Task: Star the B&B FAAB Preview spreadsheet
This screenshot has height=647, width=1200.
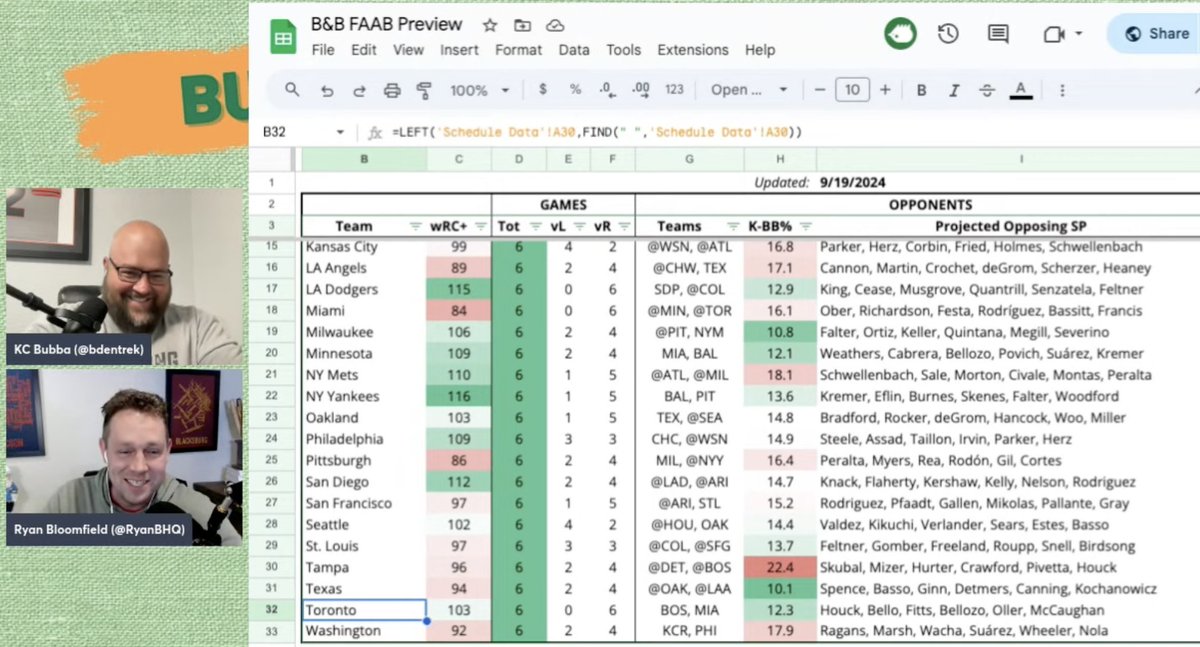Action: [489, 25]
